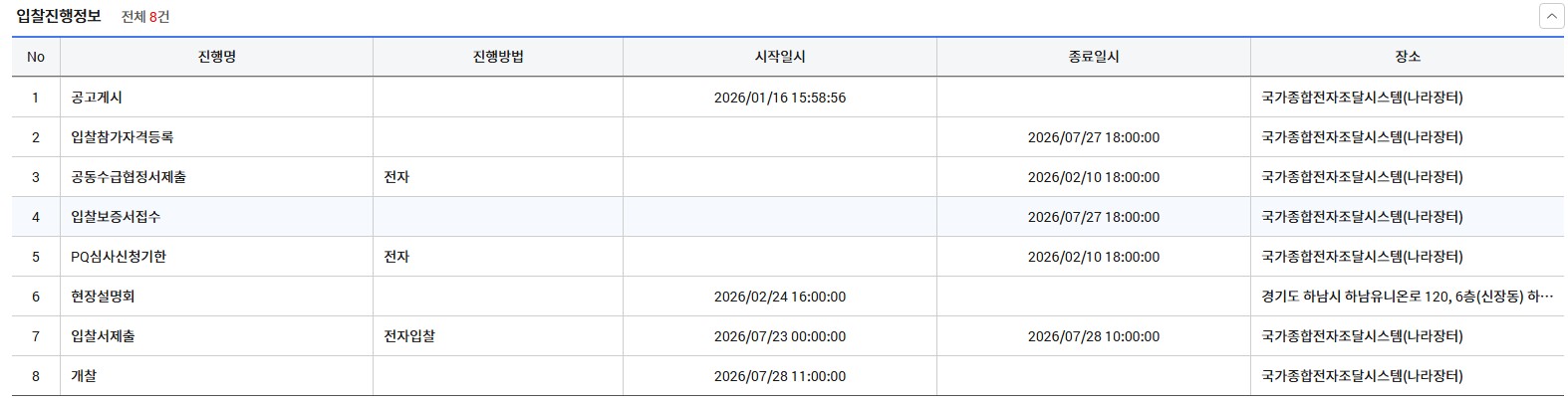Select the 입찰서제출 row
The image size is (1568, 402).
[x=103, y=336]
